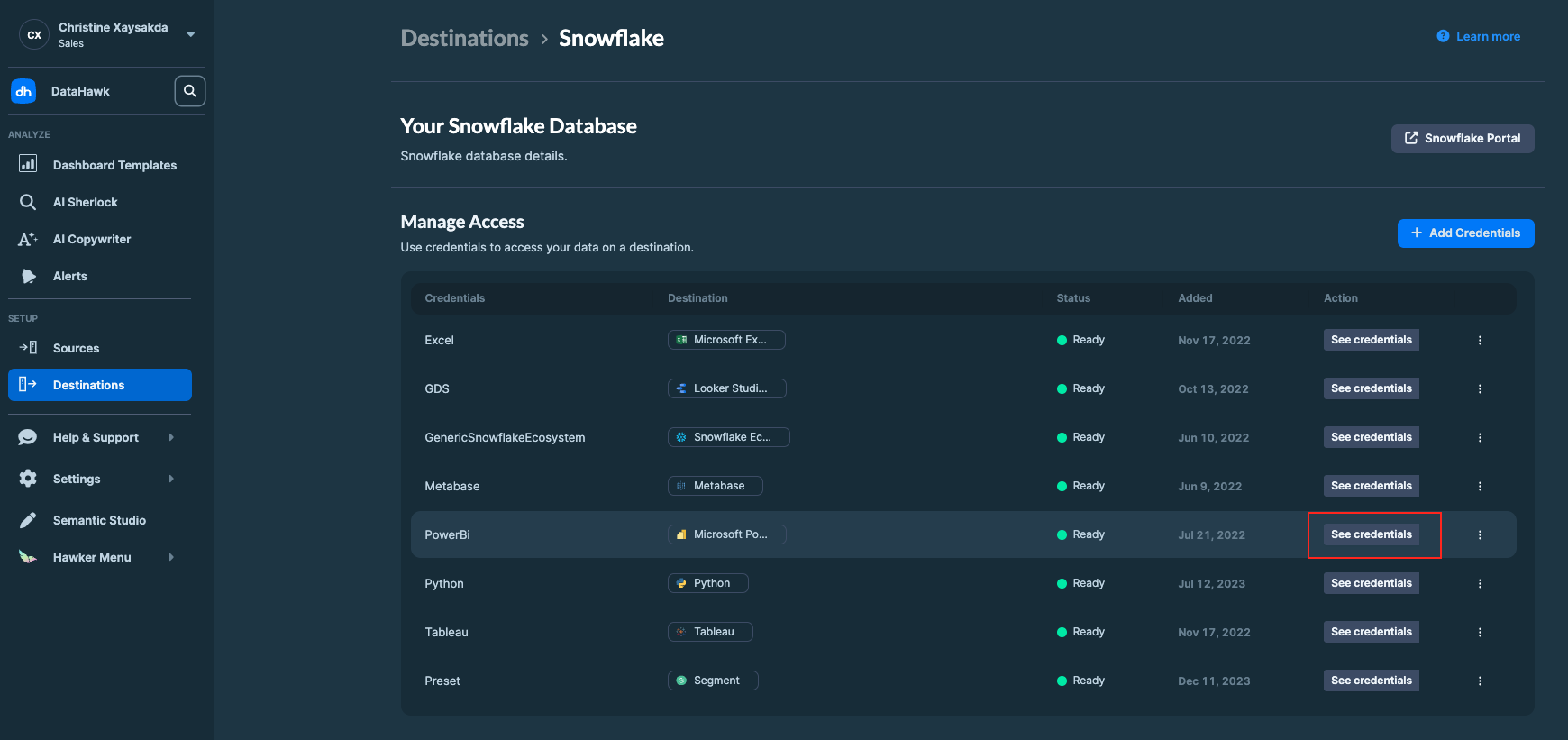This screenshot has height=740, width=1568.
Task: Click the Learn more question-mark icon
Action: [1443, 36]
